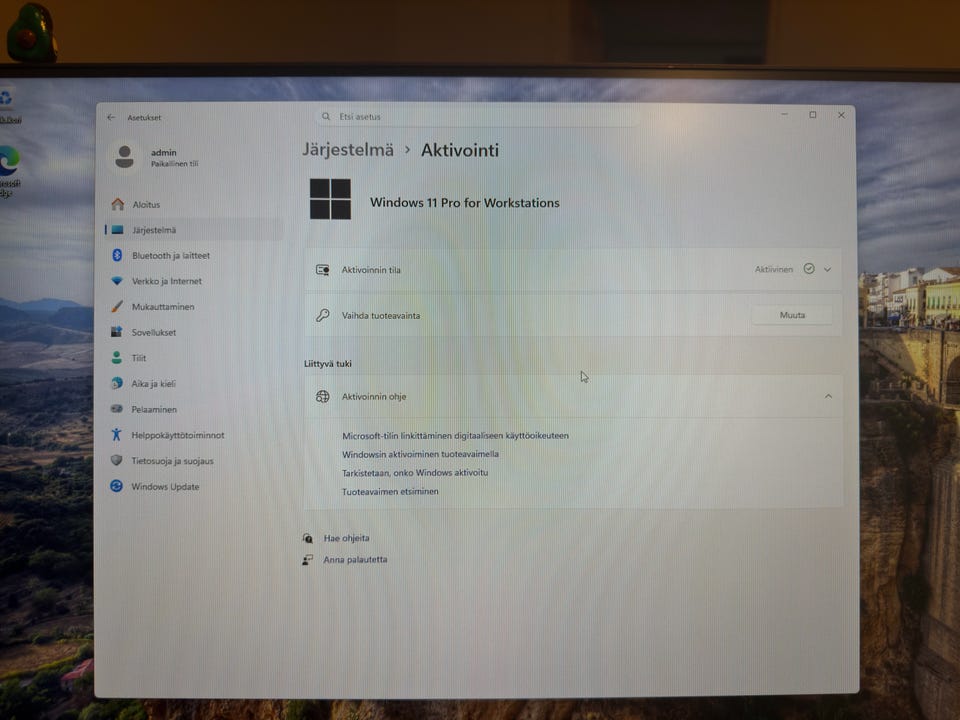Expand the Aktivoinnin tila chevron

point(828,269)
